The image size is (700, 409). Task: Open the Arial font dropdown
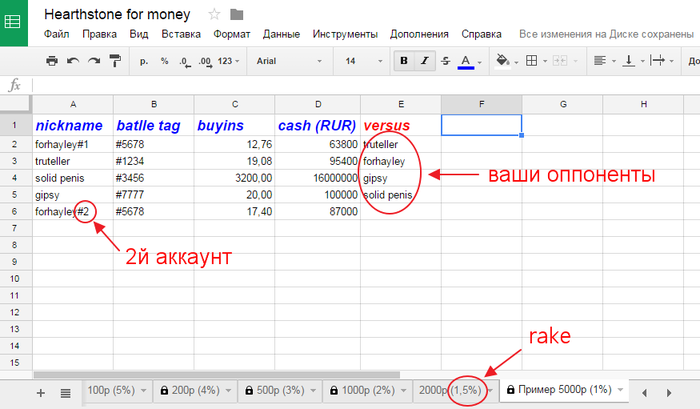pyautogui.click(x=289, y=61)
